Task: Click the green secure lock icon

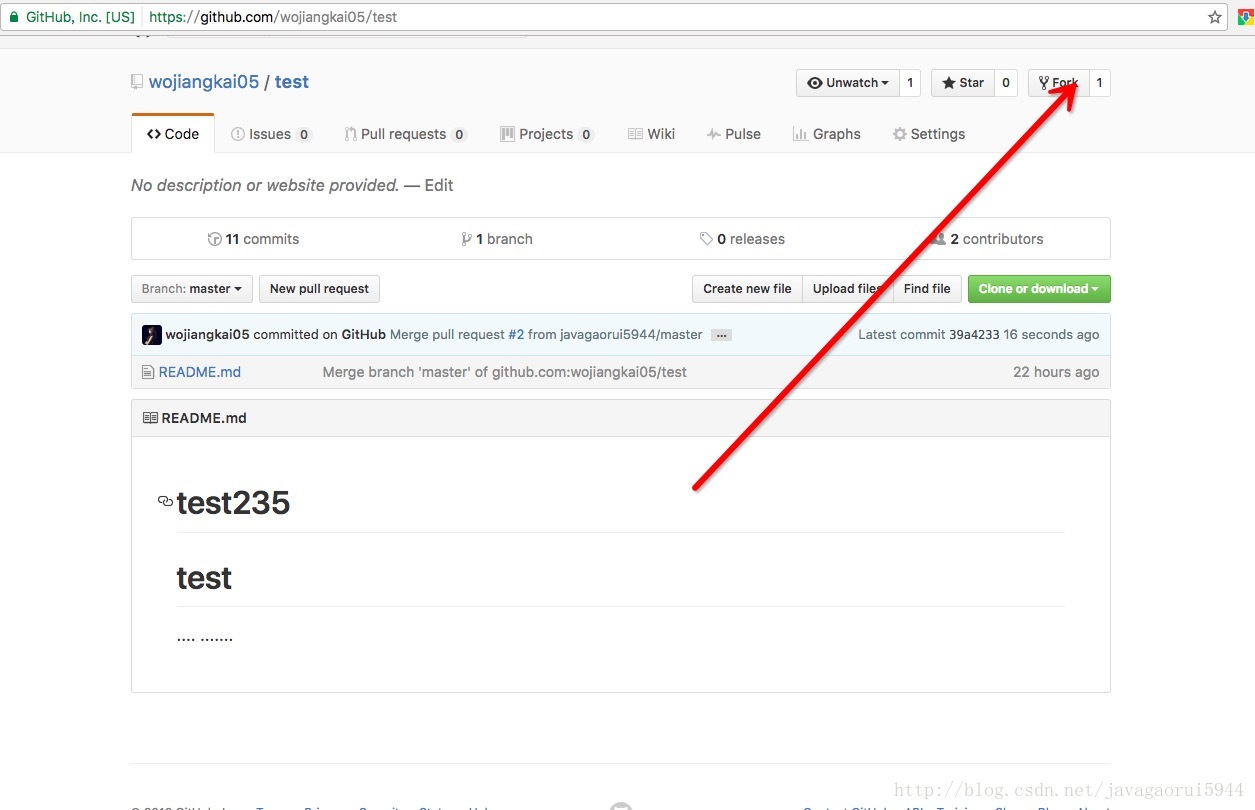Action: click(14, 17)
